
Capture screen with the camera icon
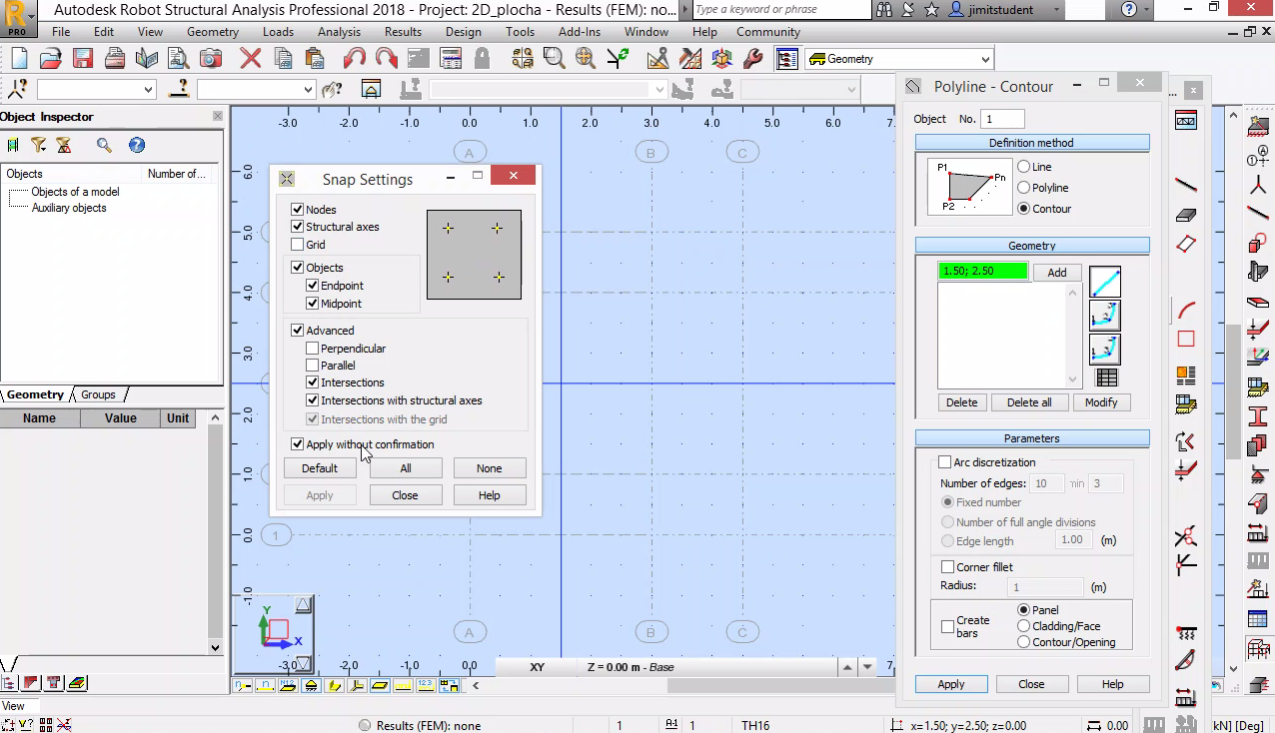tap(210, 58)
